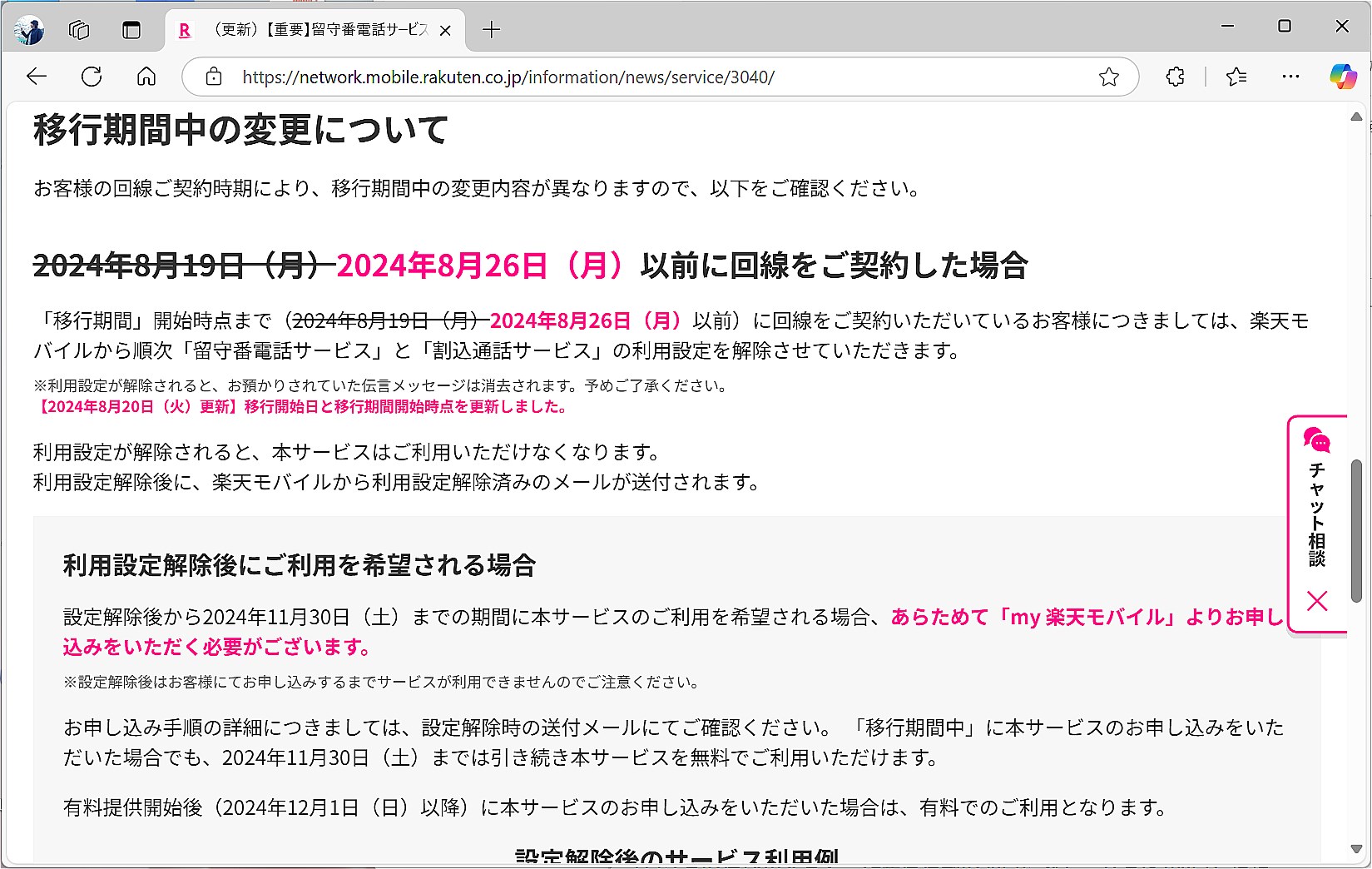Open the vertical tabs panel icon

click(131, 29)
